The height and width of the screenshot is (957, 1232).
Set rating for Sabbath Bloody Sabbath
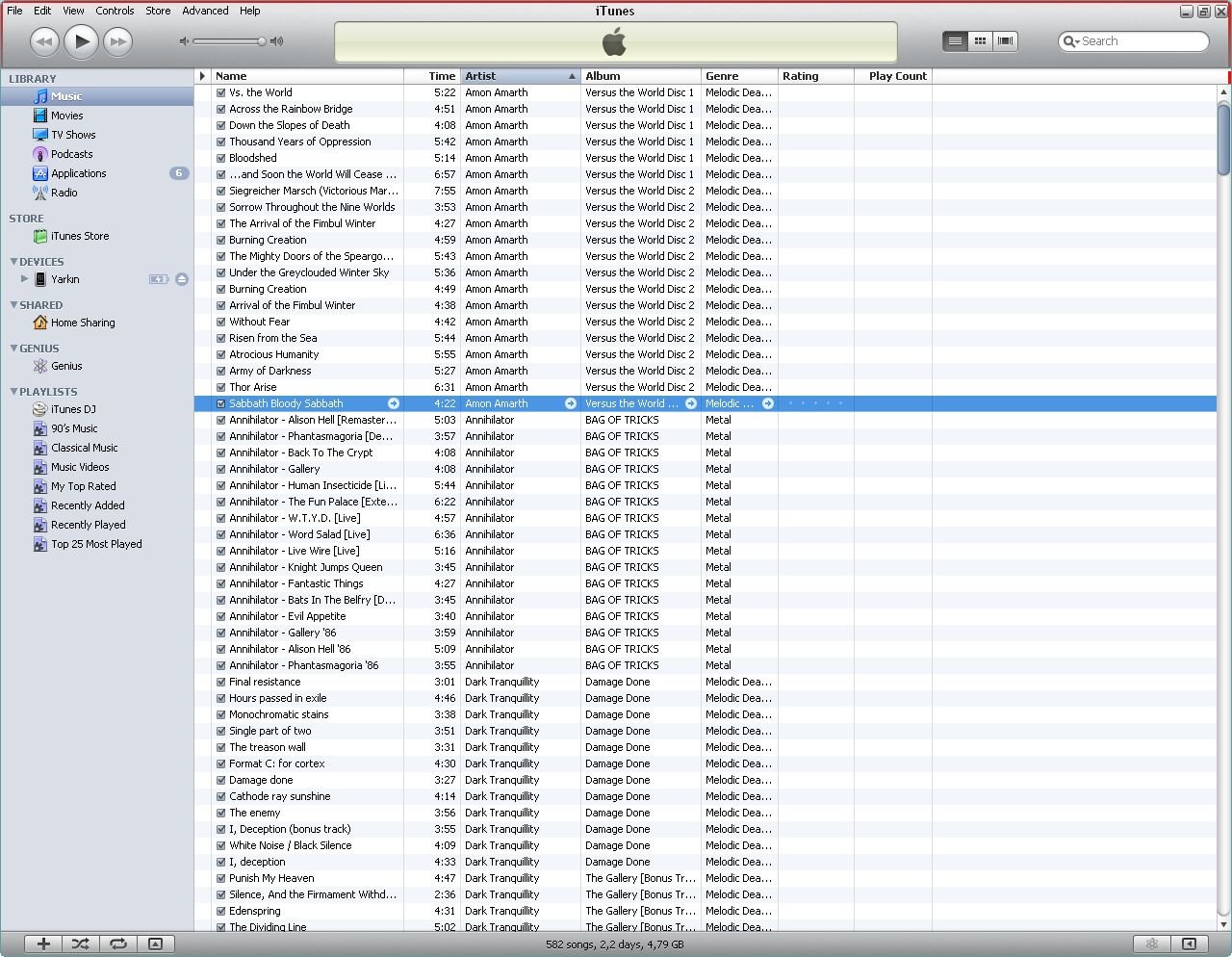point(815,403)
